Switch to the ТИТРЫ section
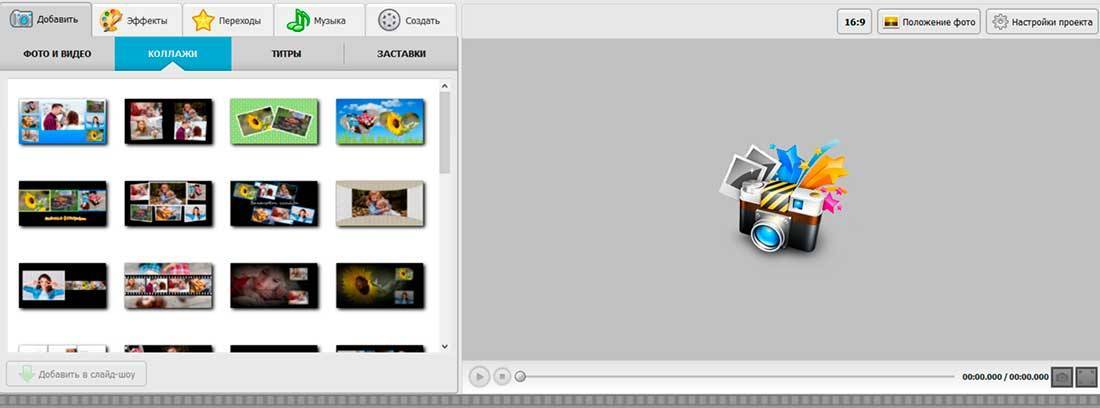The image size is (1100, 408). (x=287, y=54)
